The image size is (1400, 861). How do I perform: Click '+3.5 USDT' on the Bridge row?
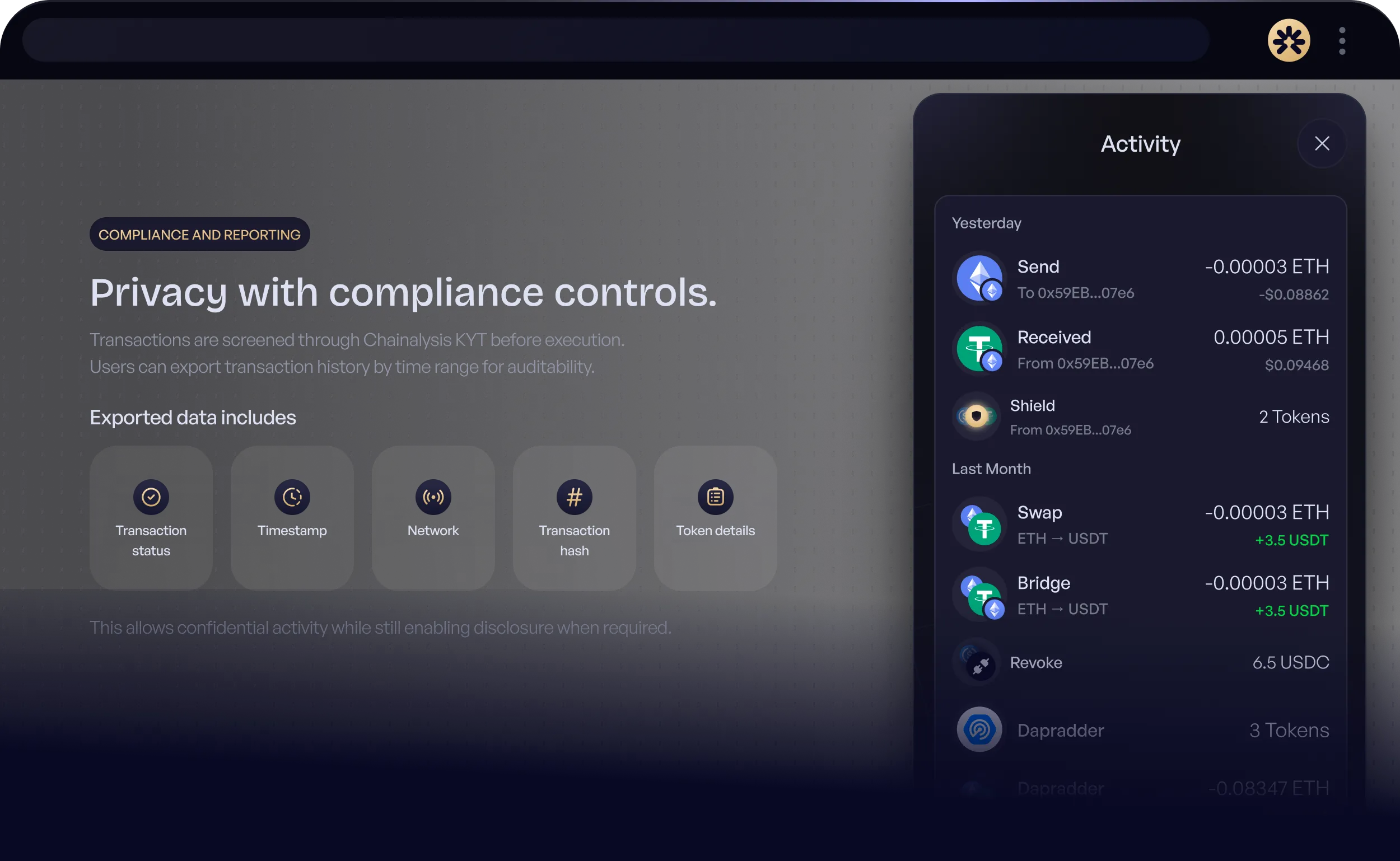[x=1291, y=610]
